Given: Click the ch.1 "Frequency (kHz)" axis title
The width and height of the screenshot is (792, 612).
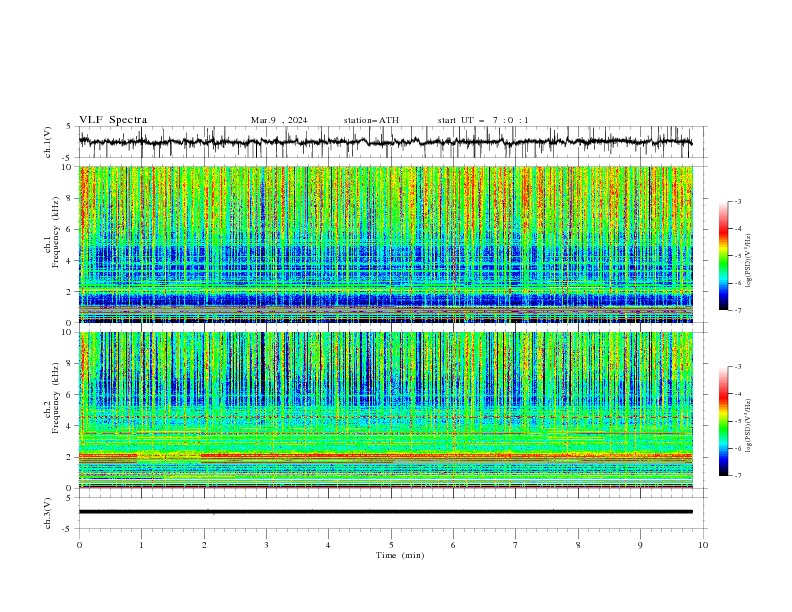Looking at the screenshot, I should click(56, 232).
